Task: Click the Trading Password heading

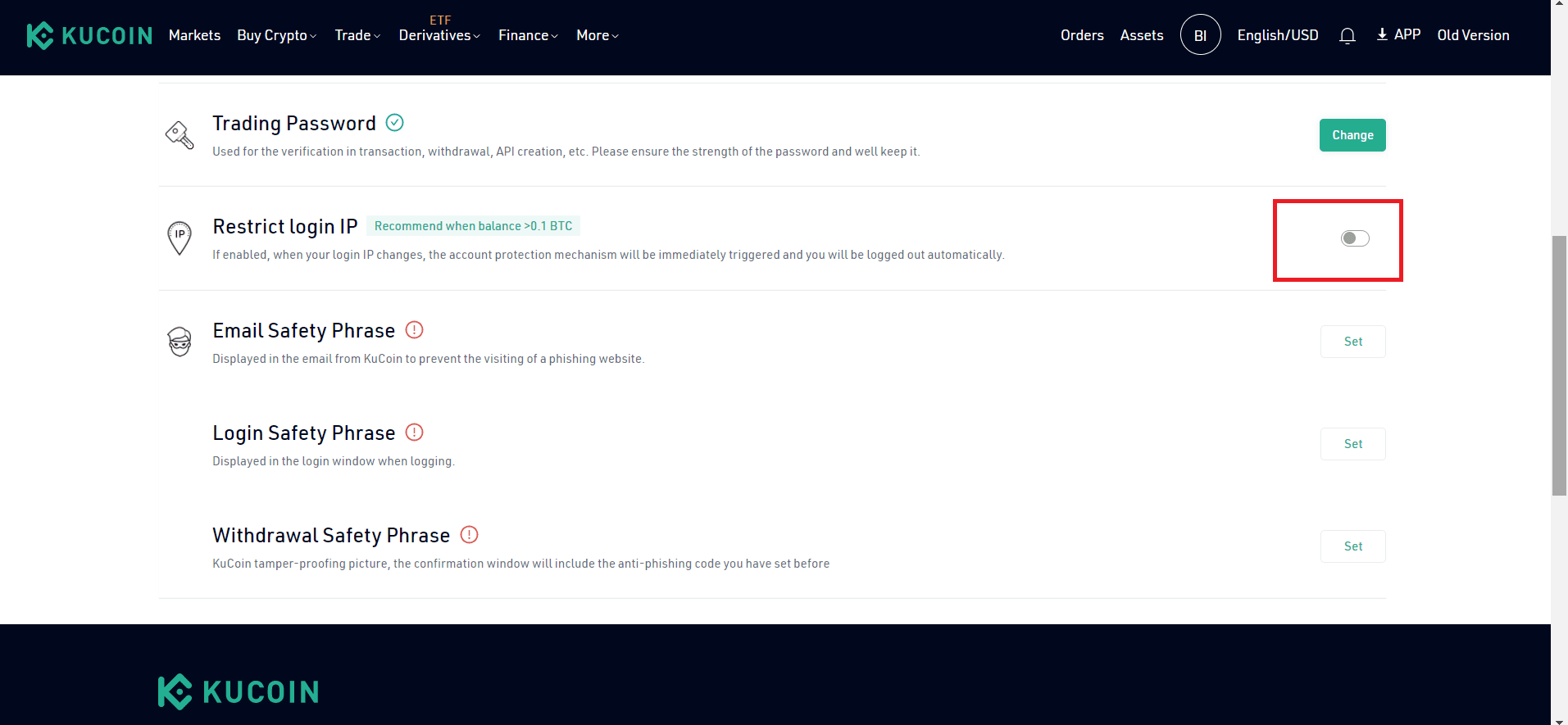Action: (x=294, y=123)
